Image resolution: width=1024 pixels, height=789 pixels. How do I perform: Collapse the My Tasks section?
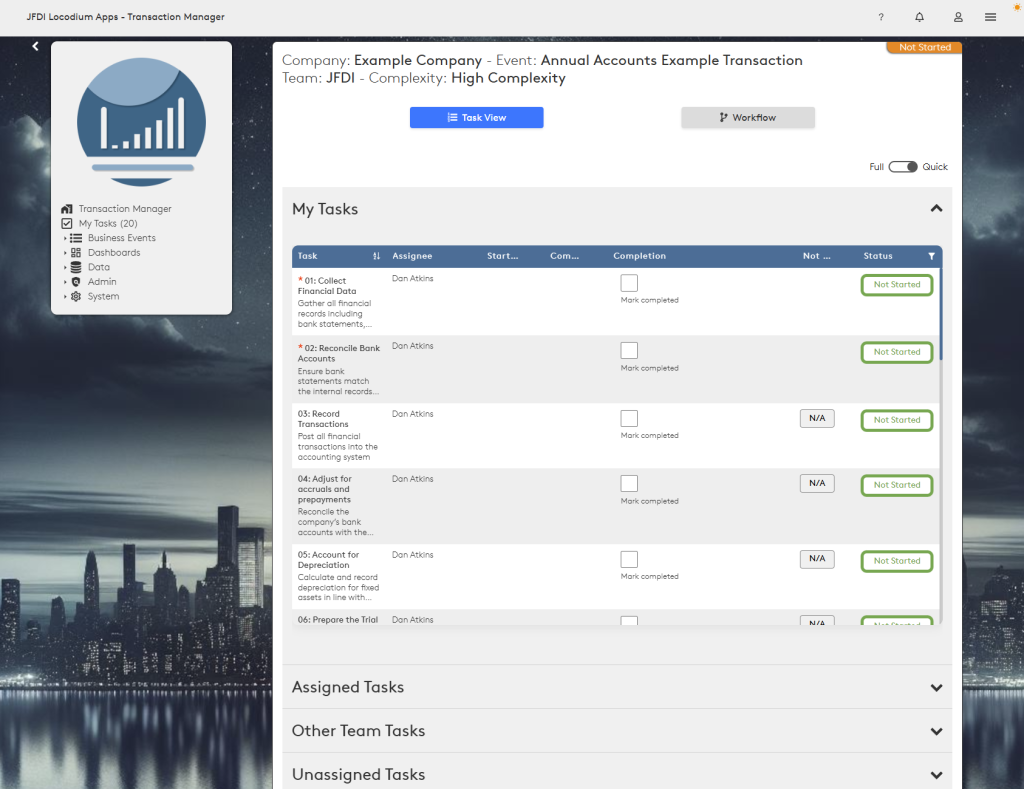click(x=936, y=209)
